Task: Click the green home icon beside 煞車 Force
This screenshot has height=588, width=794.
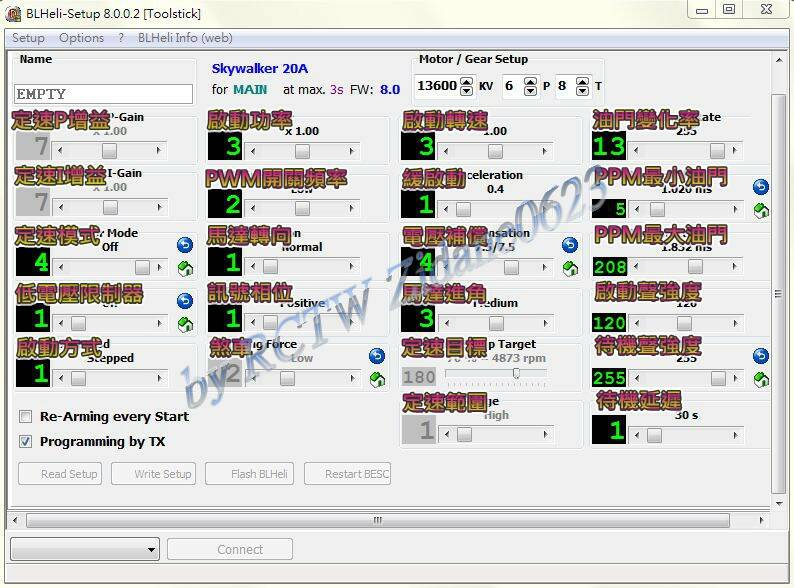Action: 377,379
